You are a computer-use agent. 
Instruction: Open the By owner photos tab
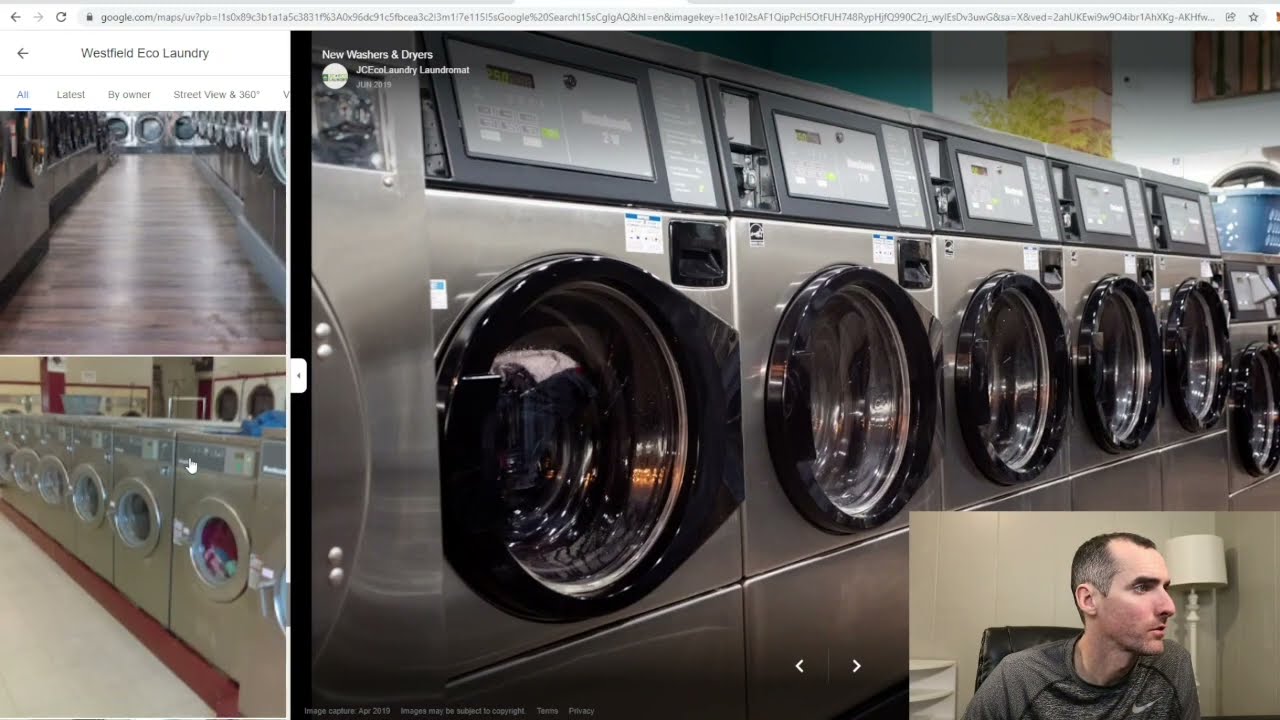tap(129, 94)
